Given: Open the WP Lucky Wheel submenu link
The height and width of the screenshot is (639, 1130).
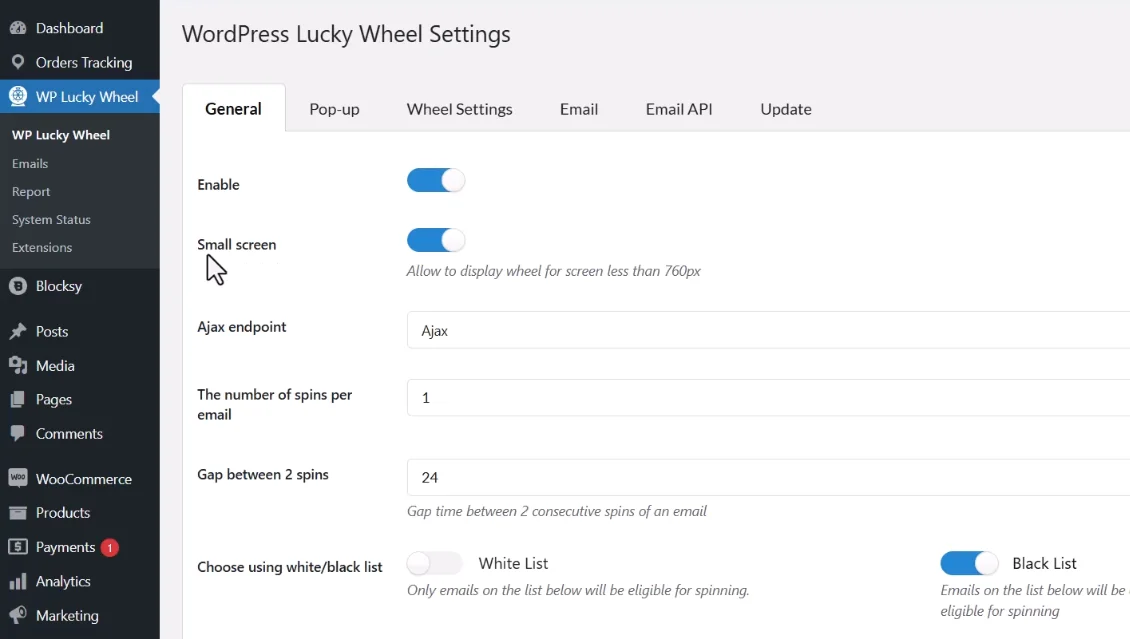Looking at the screenshot, I should tap(61, 135).
